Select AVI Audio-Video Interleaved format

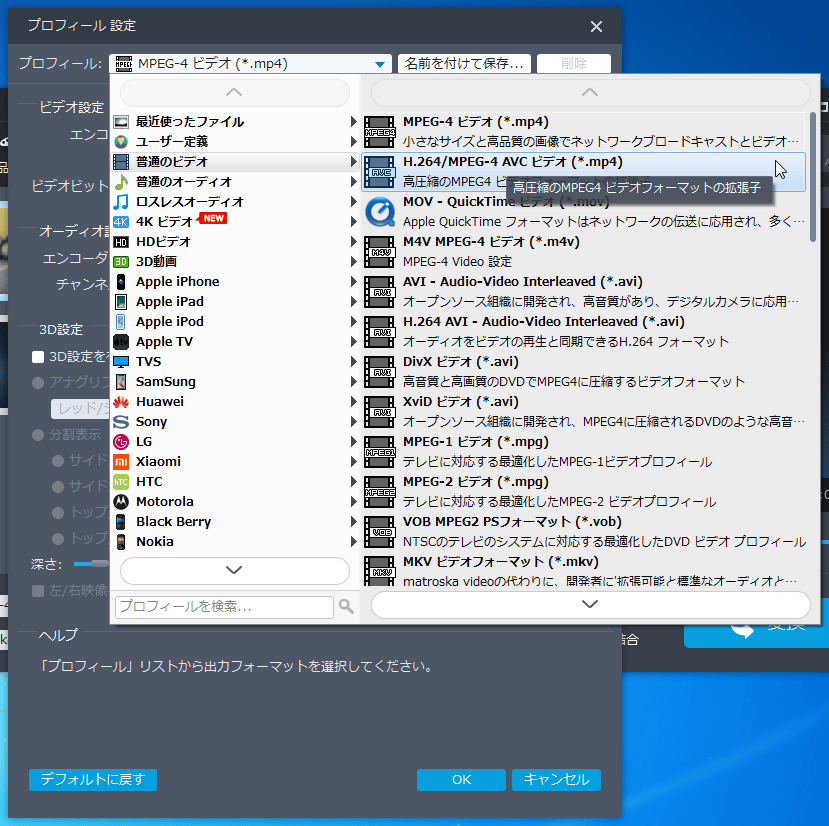[584, 292]
